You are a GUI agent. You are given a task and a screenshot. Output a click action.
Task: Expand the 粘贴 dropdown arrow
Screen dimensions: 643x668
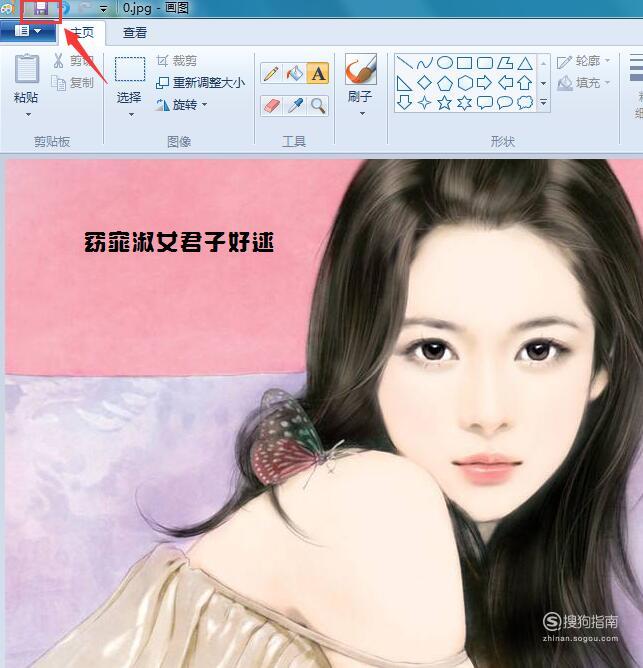coord(28,114)
